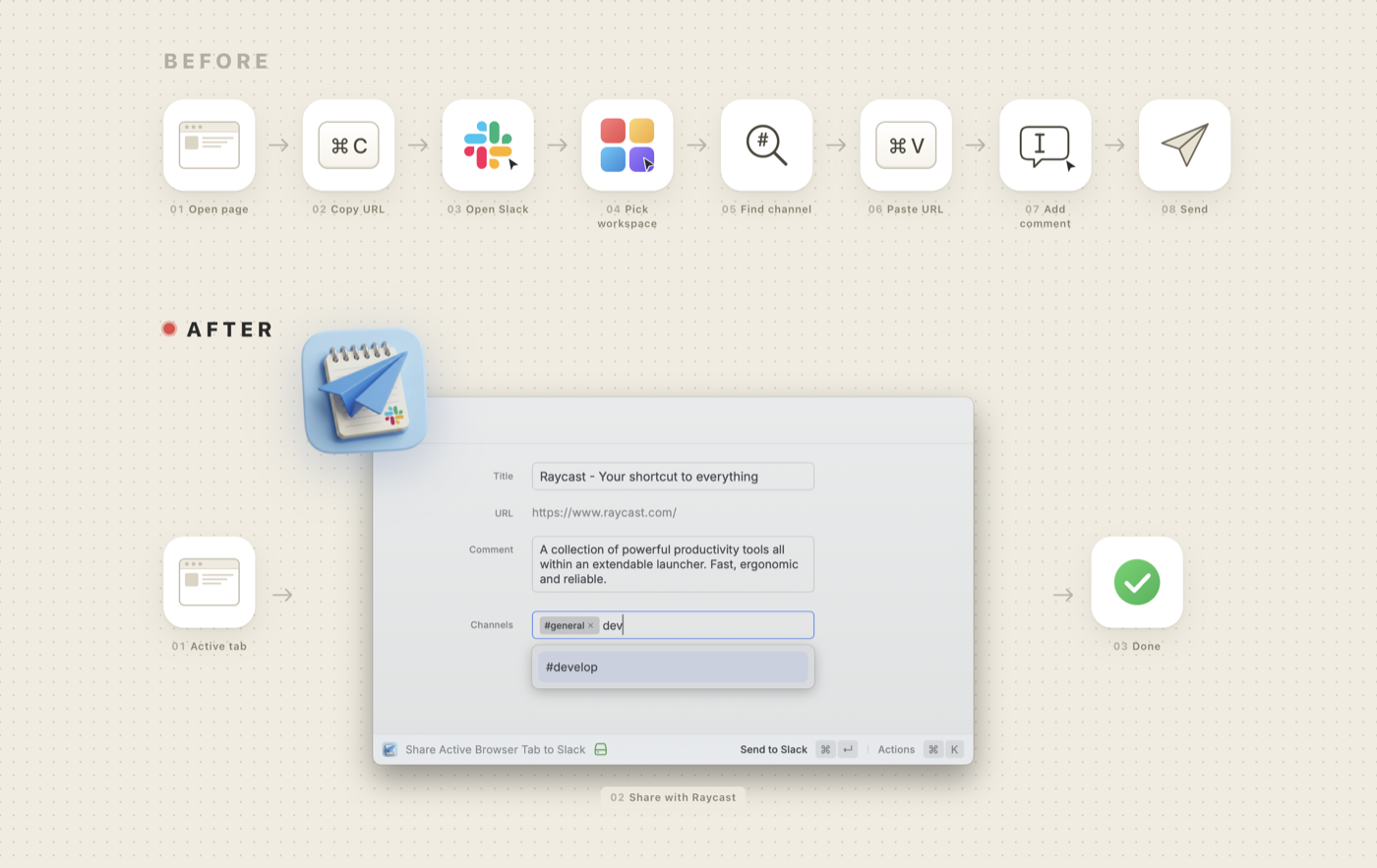Screen dimensions: 1377x868
Task: Click the Share Active Browser Tab to Slack text
Action: (495, 749)
